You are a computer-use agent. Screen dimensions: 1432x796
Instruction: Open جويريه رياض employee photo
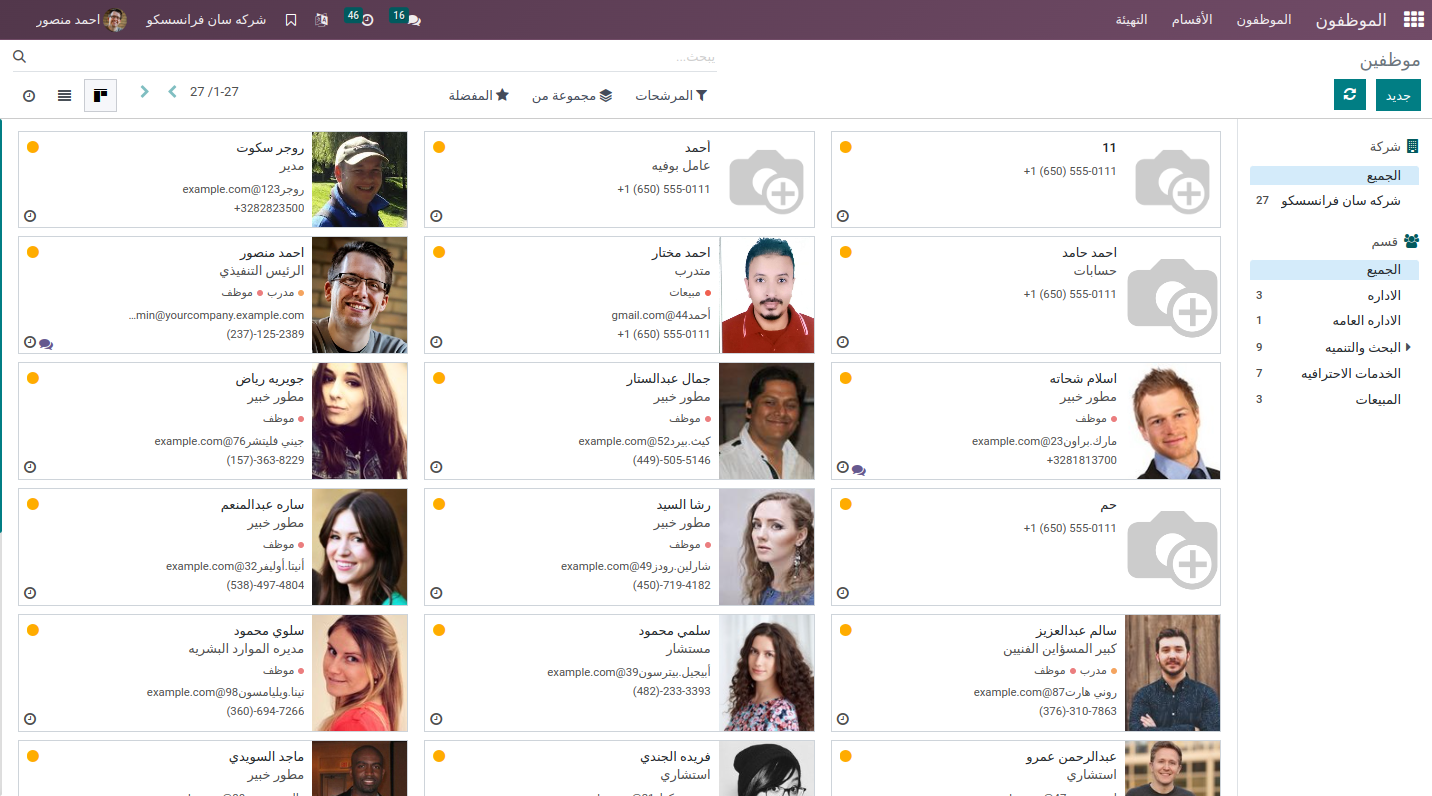pyautogui.click(x=360, y=421)
